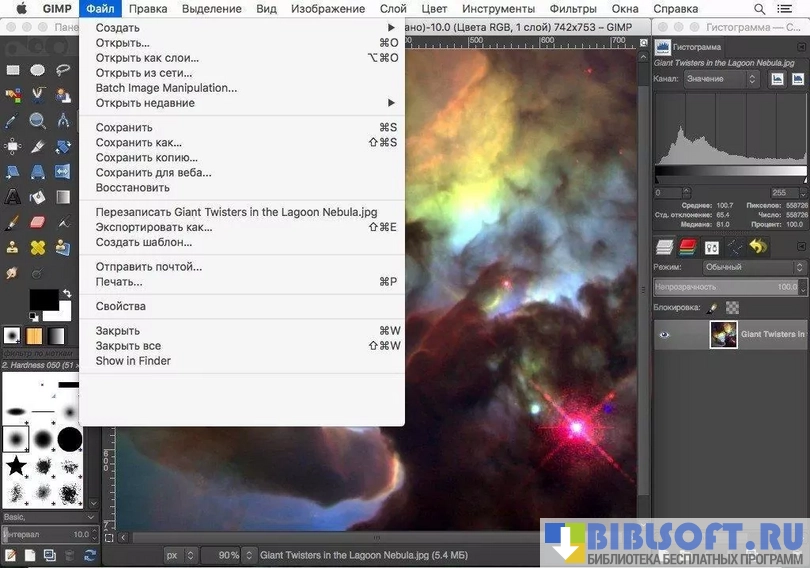Screen dimensions: 810x568
Task: Toggle lock alpha channel checkerboard icon
Action: pyautogui.click(x=733, y=309)
